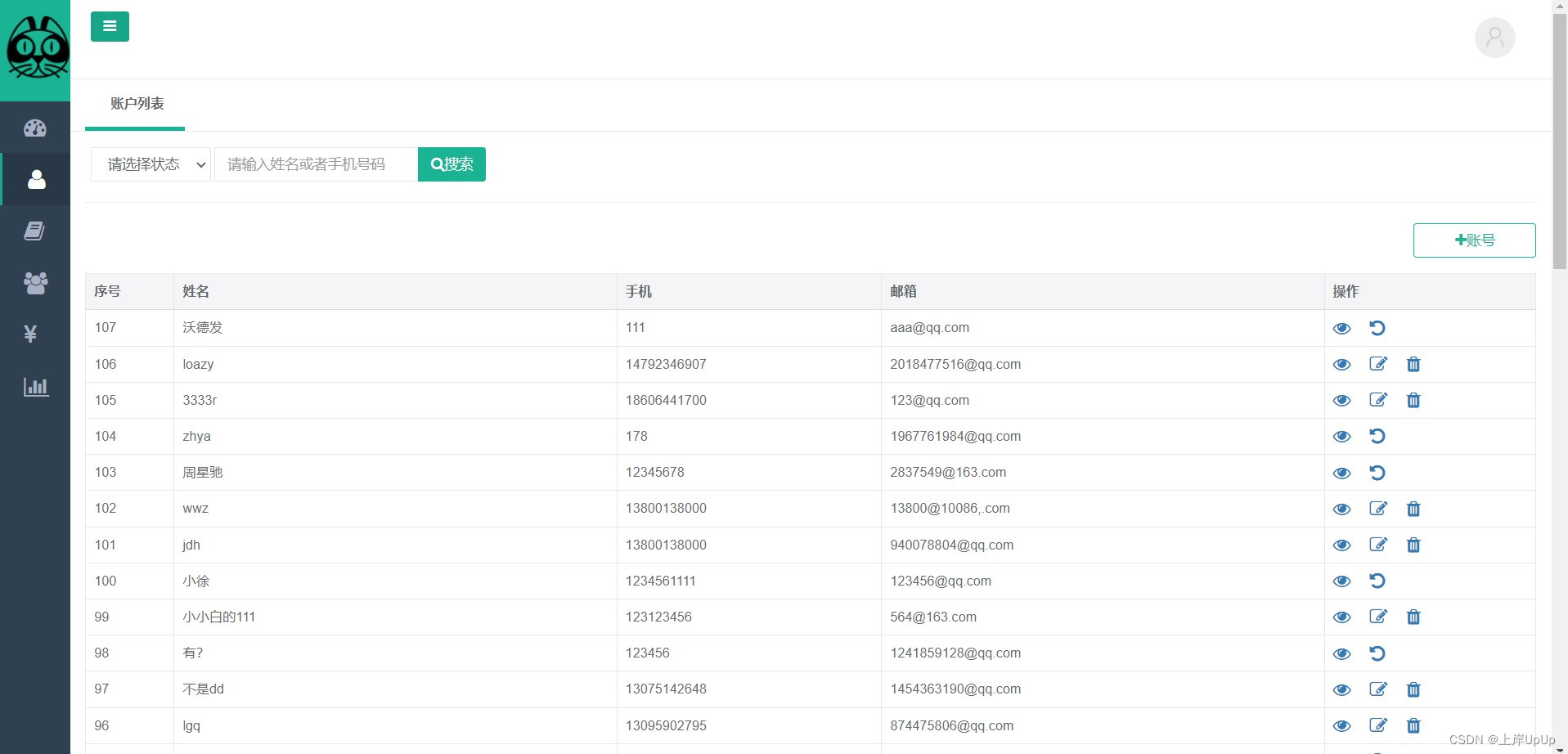1568x754 pixels.
Task: Toggle the hamburger menu button
Action: click(110, 26)
